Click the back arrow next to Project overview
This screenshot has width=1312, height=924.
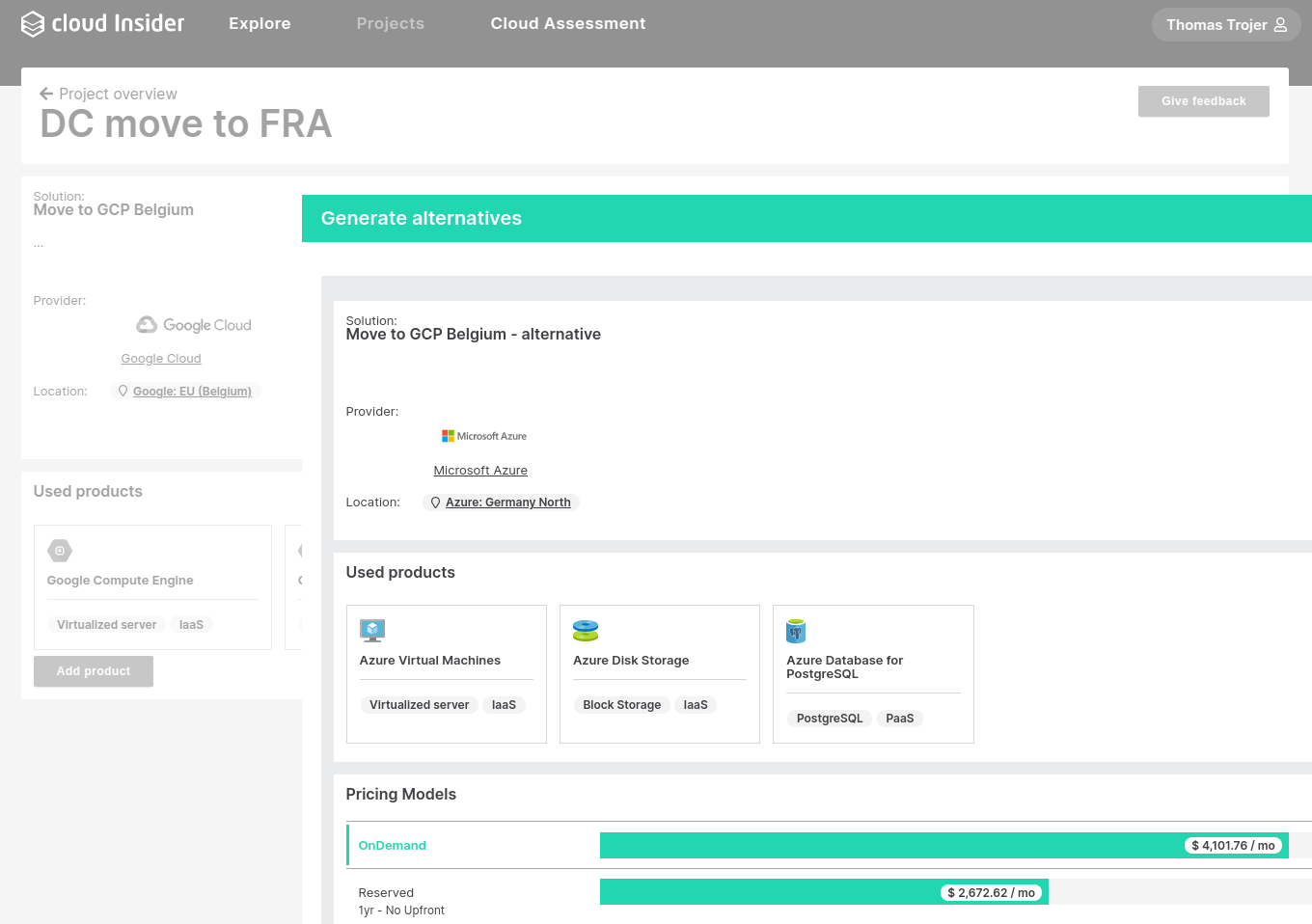[x=46, y=94]
